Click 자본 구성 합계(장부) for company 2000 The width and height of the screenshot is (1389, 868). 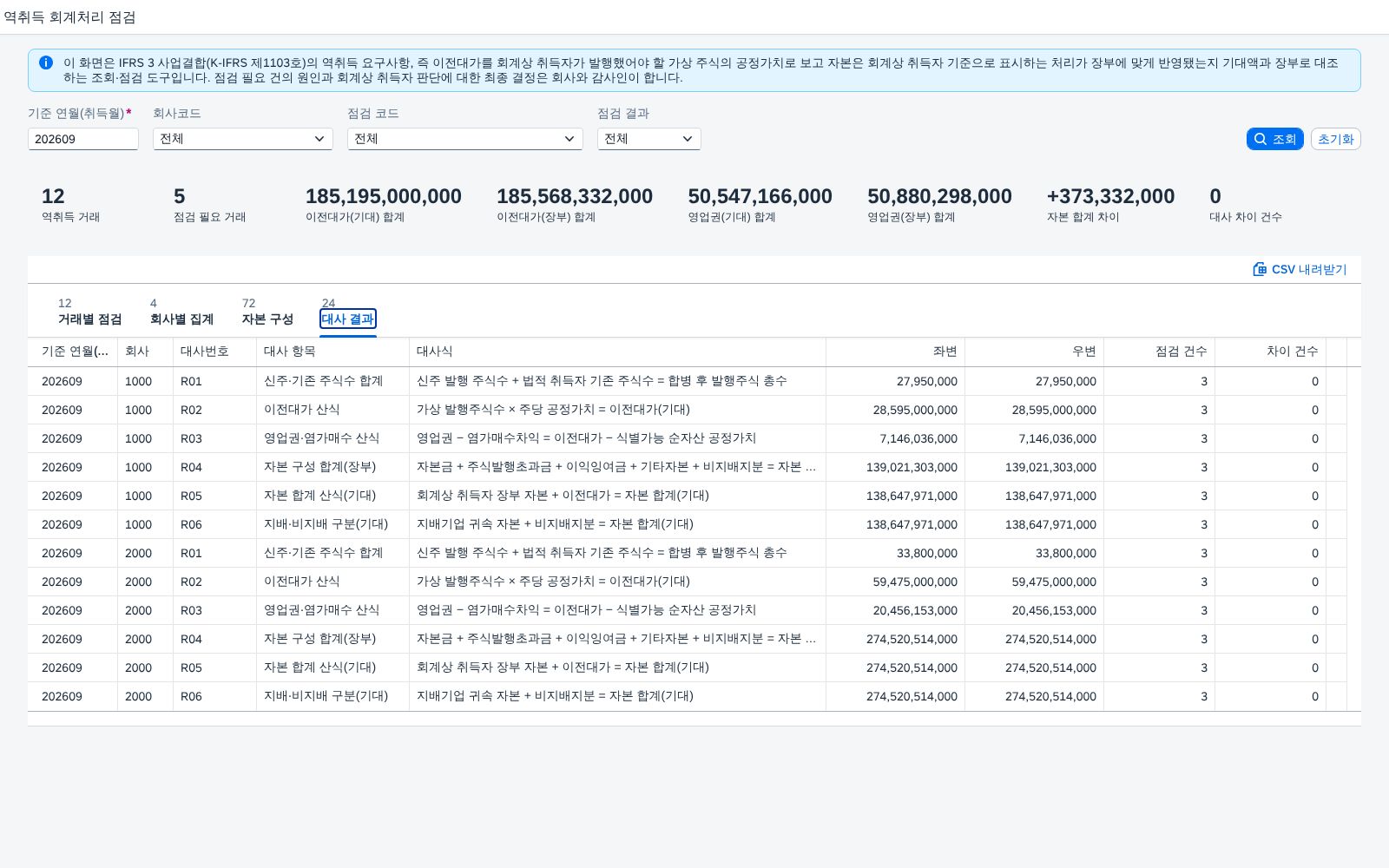tap(319, 639)
